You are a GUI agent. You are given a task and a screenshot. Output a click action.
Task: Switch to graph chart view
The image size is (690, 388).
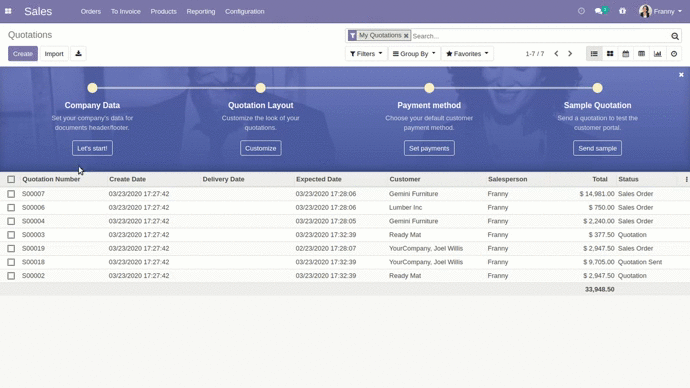point(657,54)
